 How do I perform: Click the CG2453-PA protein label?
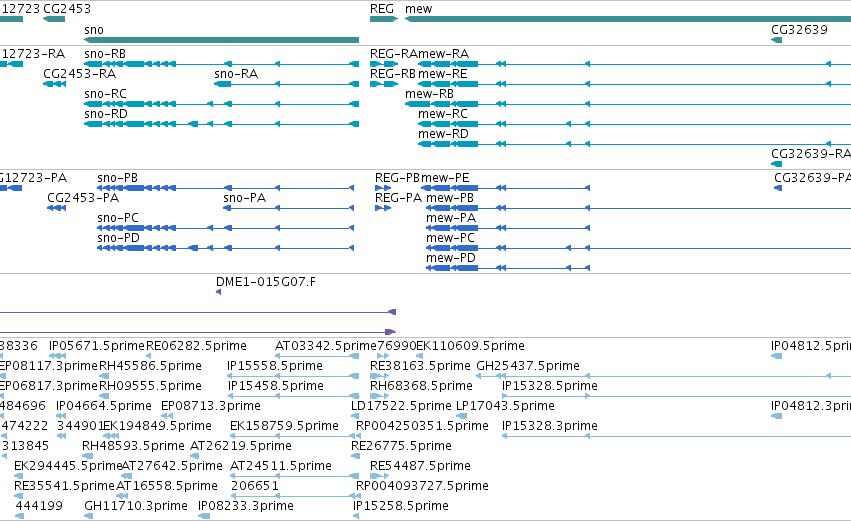click(x=83, y=198)
